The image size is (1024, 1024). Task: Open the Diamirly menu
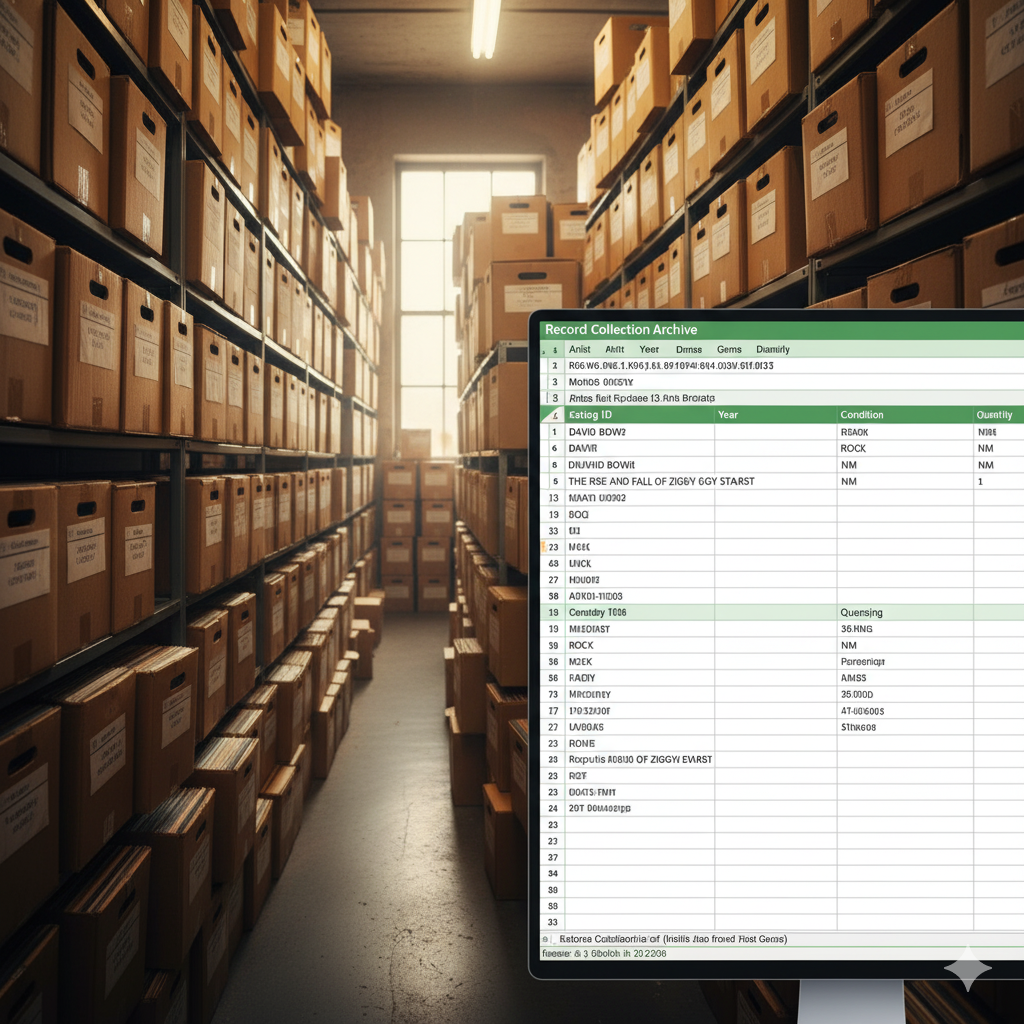pos(772,349)
